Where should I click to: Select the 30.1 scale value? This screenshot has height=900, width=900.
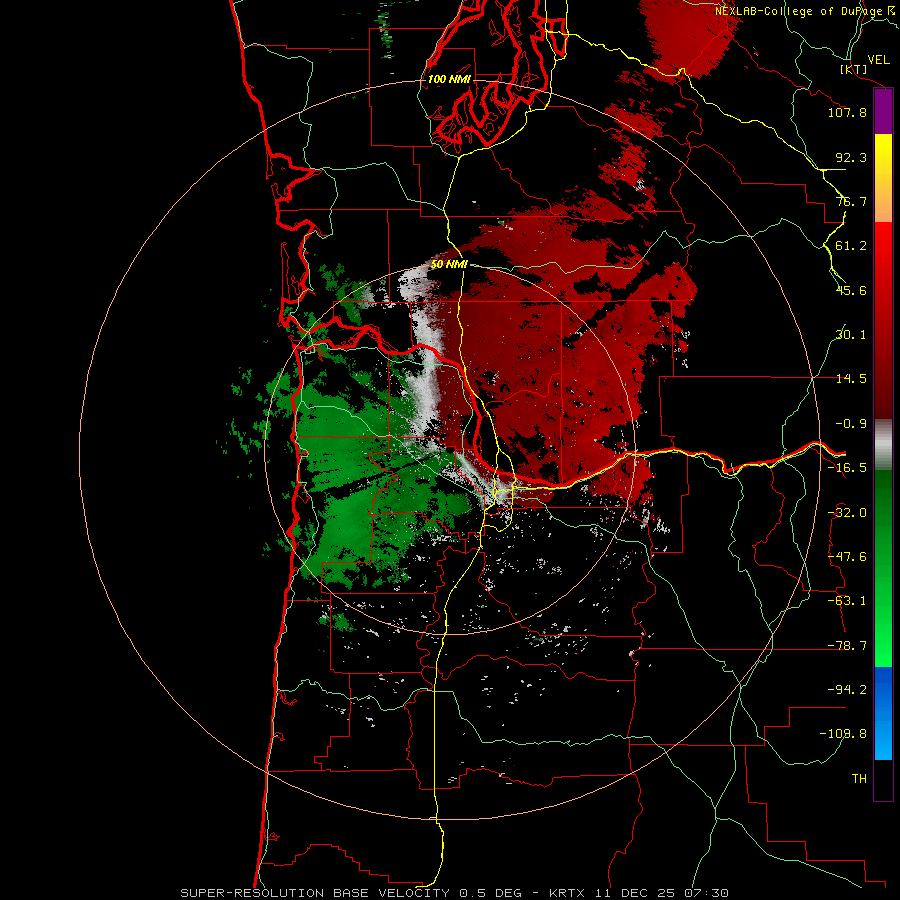pyautogui.click(x=851, y=335)
